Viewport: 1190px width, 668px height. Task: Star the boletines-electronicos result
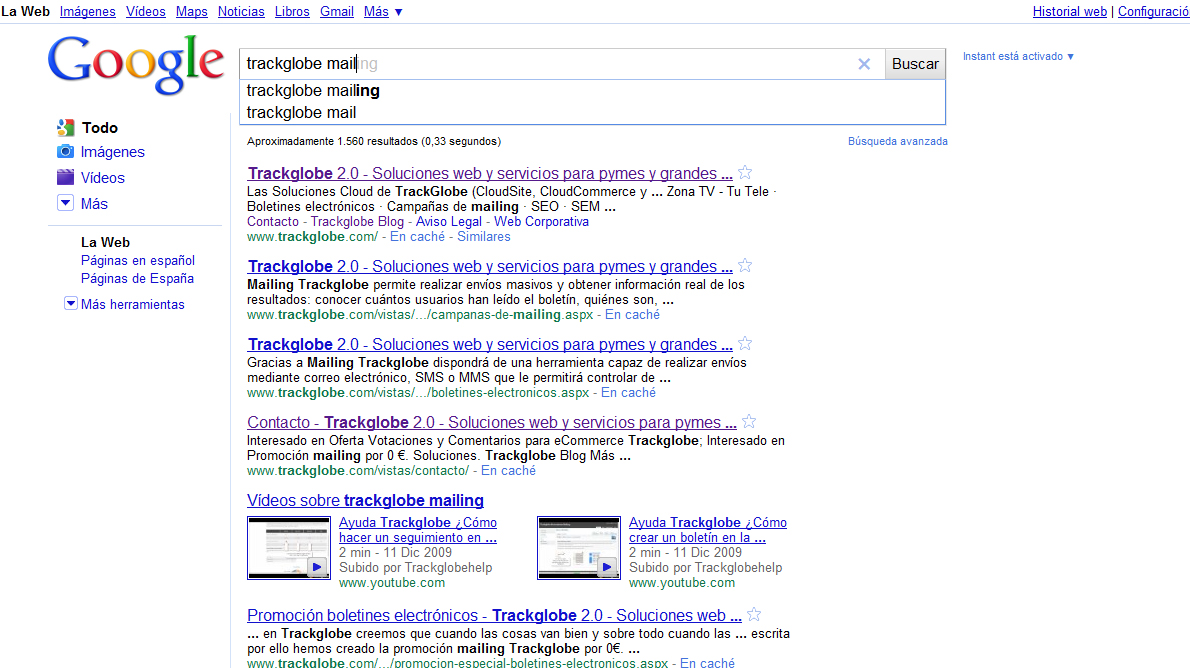click(x=745, y=344)
